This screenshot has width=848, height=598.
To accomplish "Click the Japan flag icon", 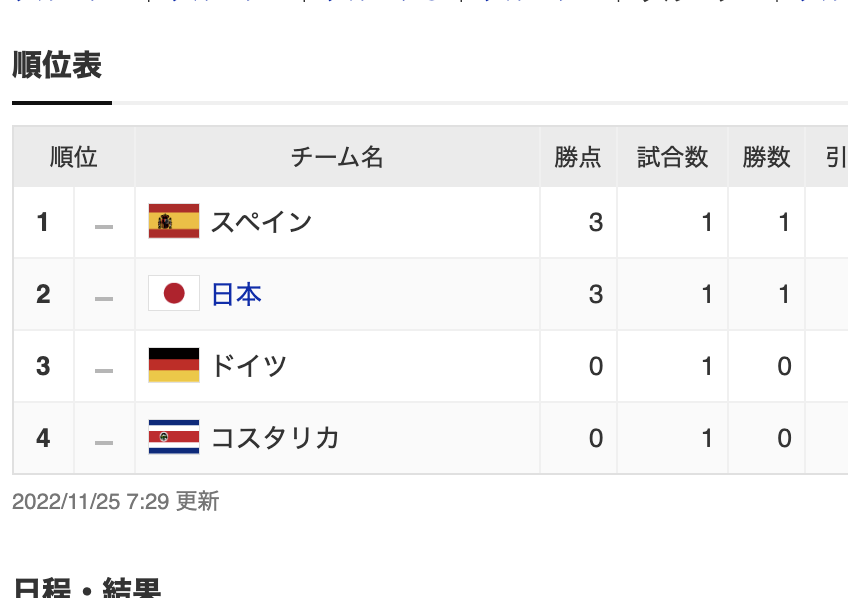I will click(174, 293).
